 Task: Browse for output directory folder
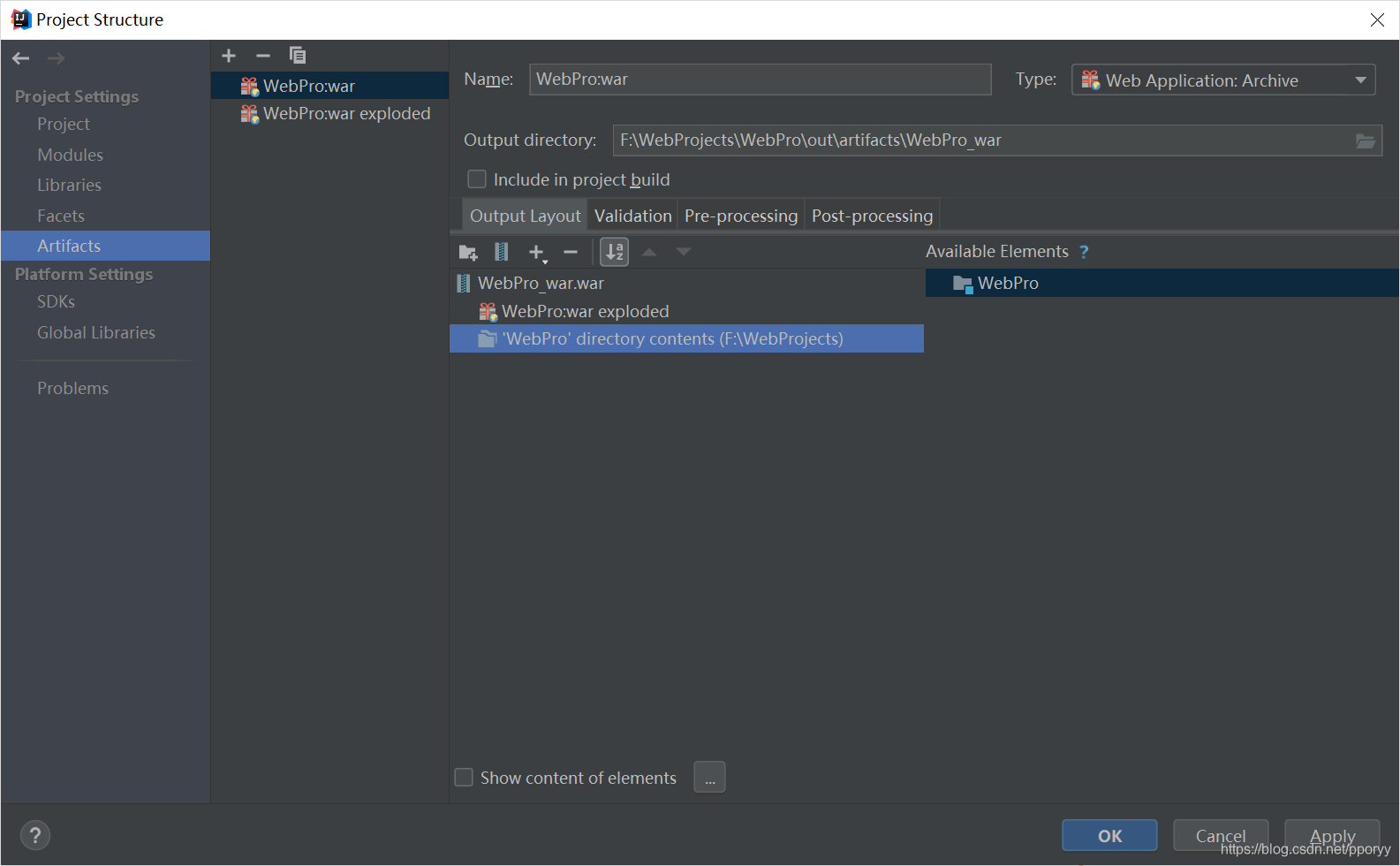(1366, 141)
